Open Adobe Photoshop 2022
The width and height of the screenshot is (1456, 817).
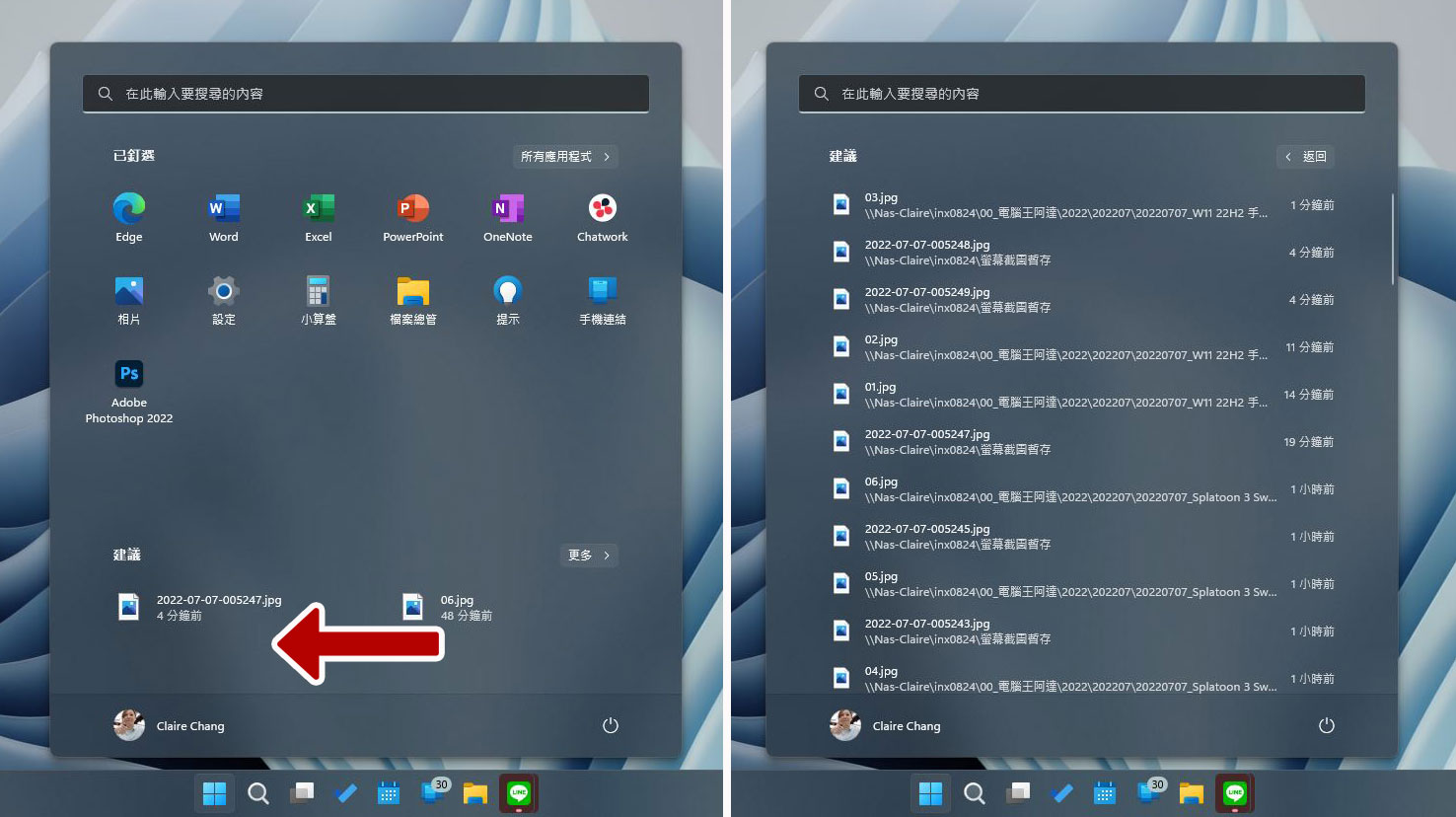tap(128, 391)
